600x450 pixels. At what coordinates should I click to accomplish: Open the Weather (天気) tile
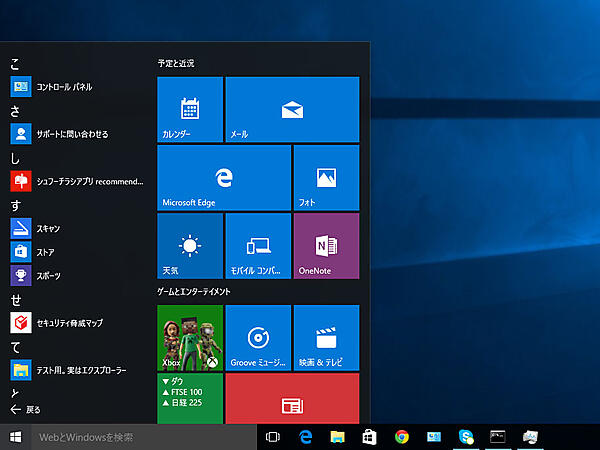[190, 246]
